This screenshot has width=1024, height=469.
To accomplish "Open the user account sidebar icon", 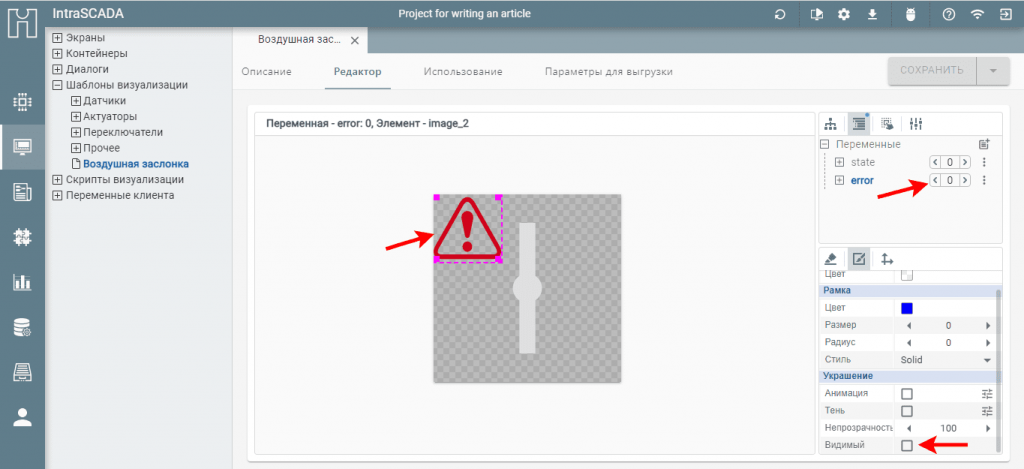I will pyautogui.click(x=22, y=417).
